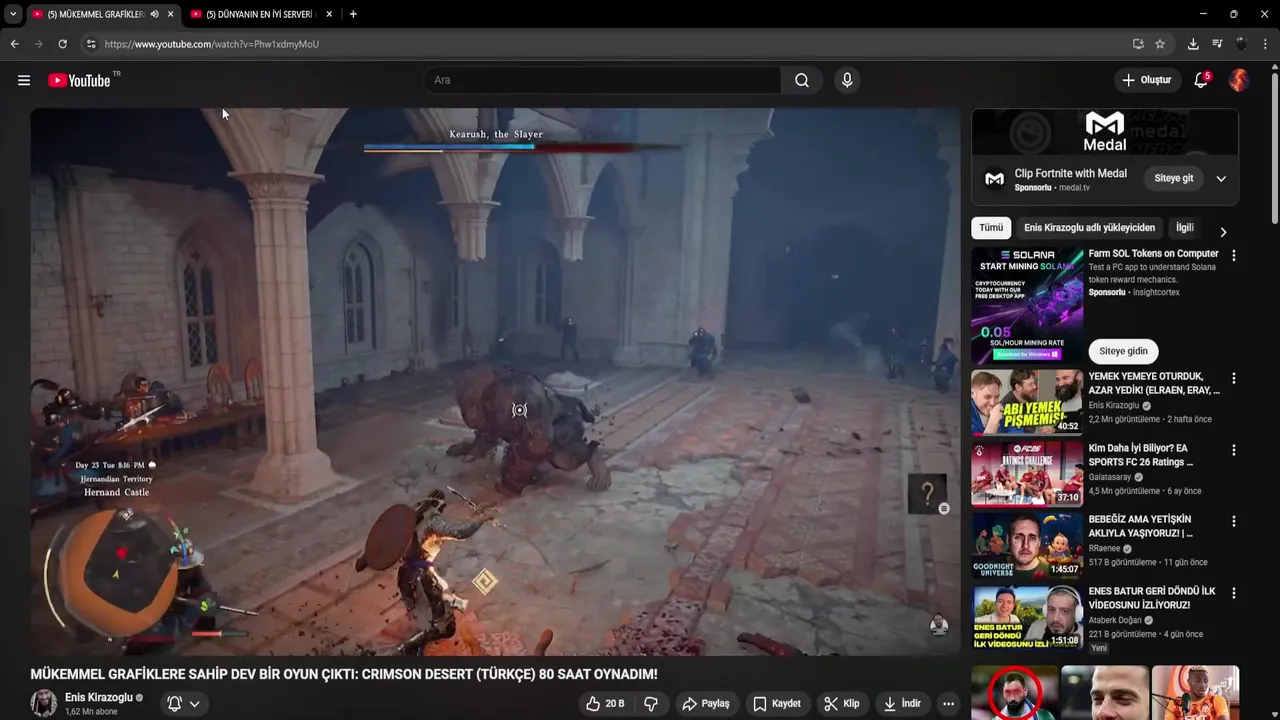Show more filter chips with right arrow
The width and height of the screenshot is (1280, 720).
click(x=1223, y=232)
